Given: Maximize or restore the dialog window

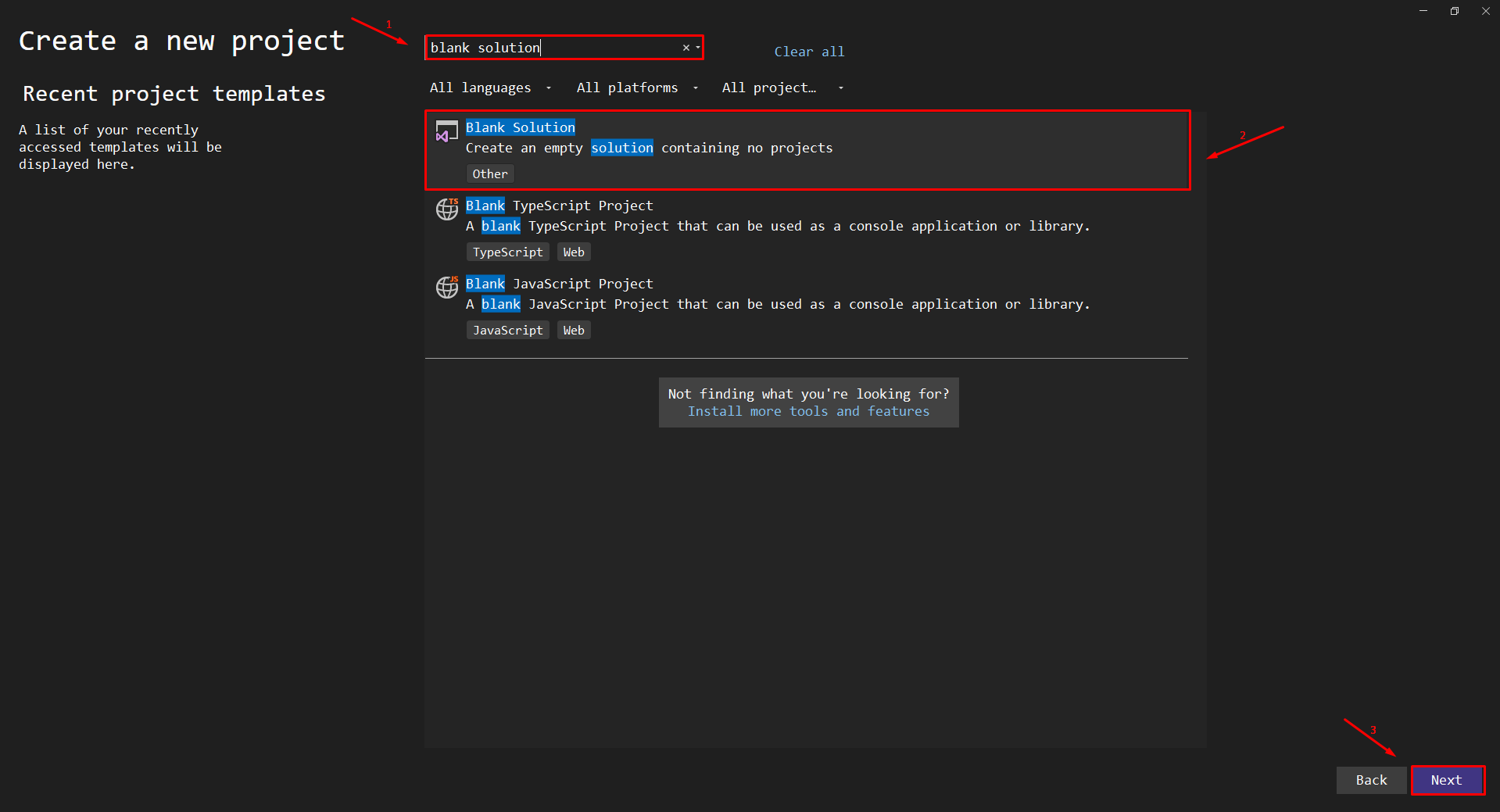Looking at the screenshot, I should click(1455, 11).
